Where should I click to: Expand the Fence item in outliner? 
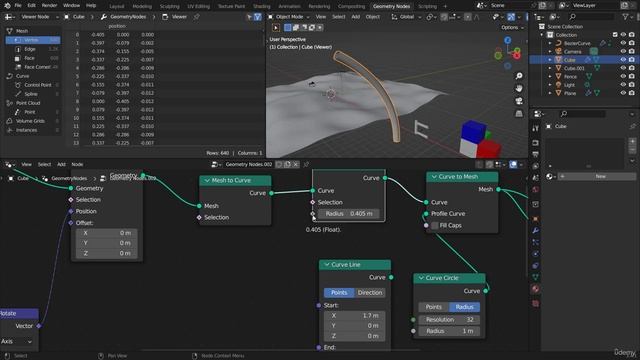pyautogui.click(x=550, y=76)
